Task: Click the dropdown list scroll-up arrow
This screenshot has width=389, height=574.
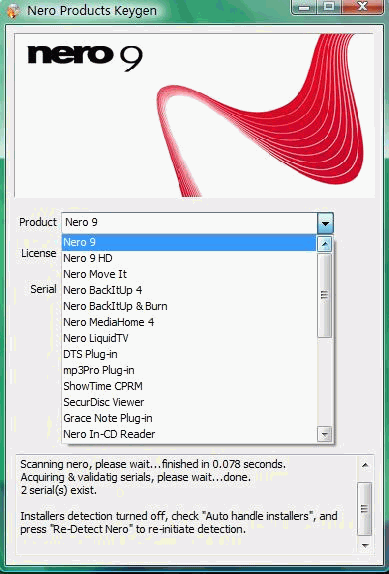Action: click(x=325, y=244)
